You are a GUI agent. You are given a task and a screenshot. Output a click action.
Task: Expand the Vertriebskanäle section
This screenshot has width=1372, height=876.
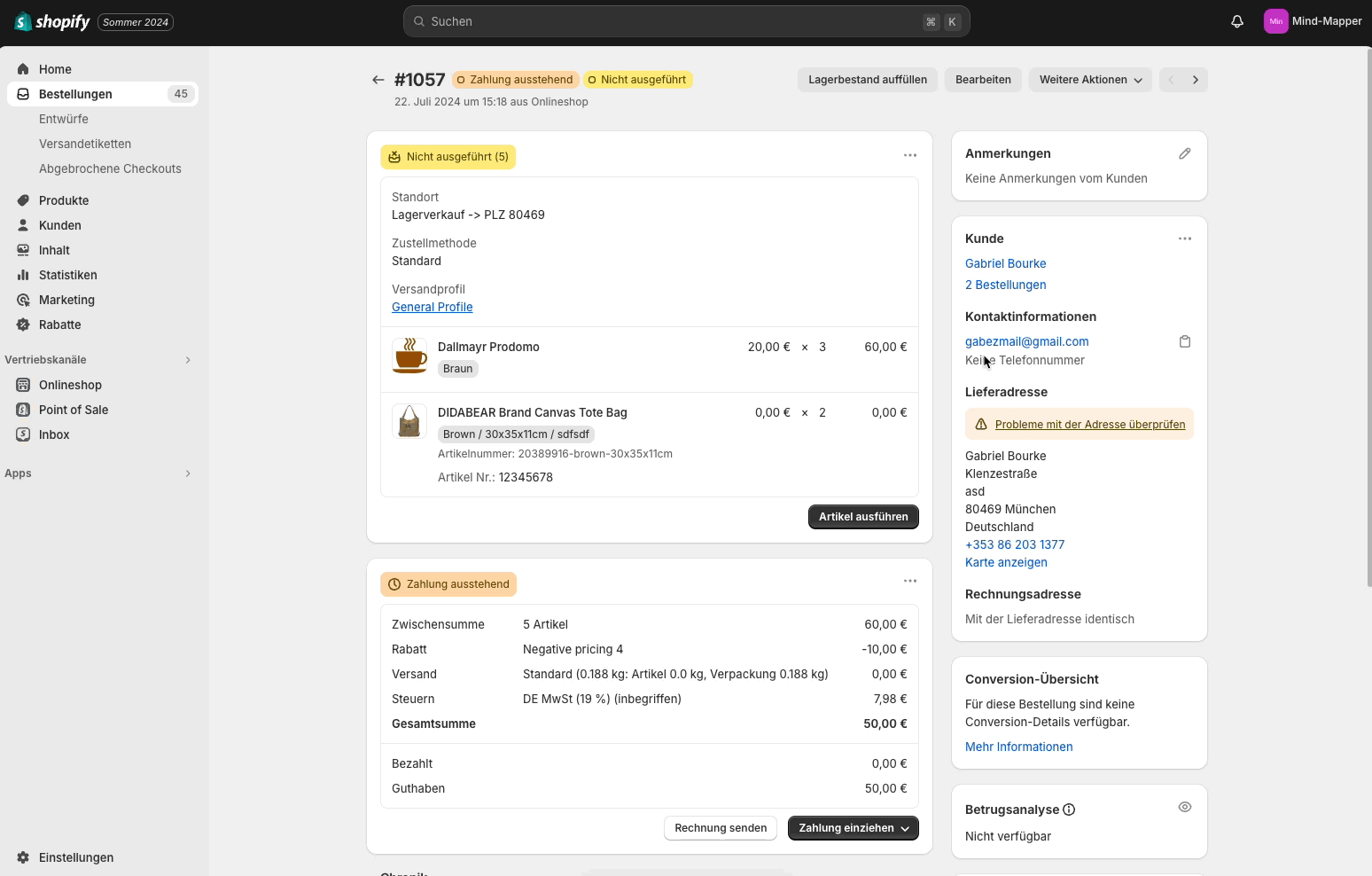tap(187, 360)
